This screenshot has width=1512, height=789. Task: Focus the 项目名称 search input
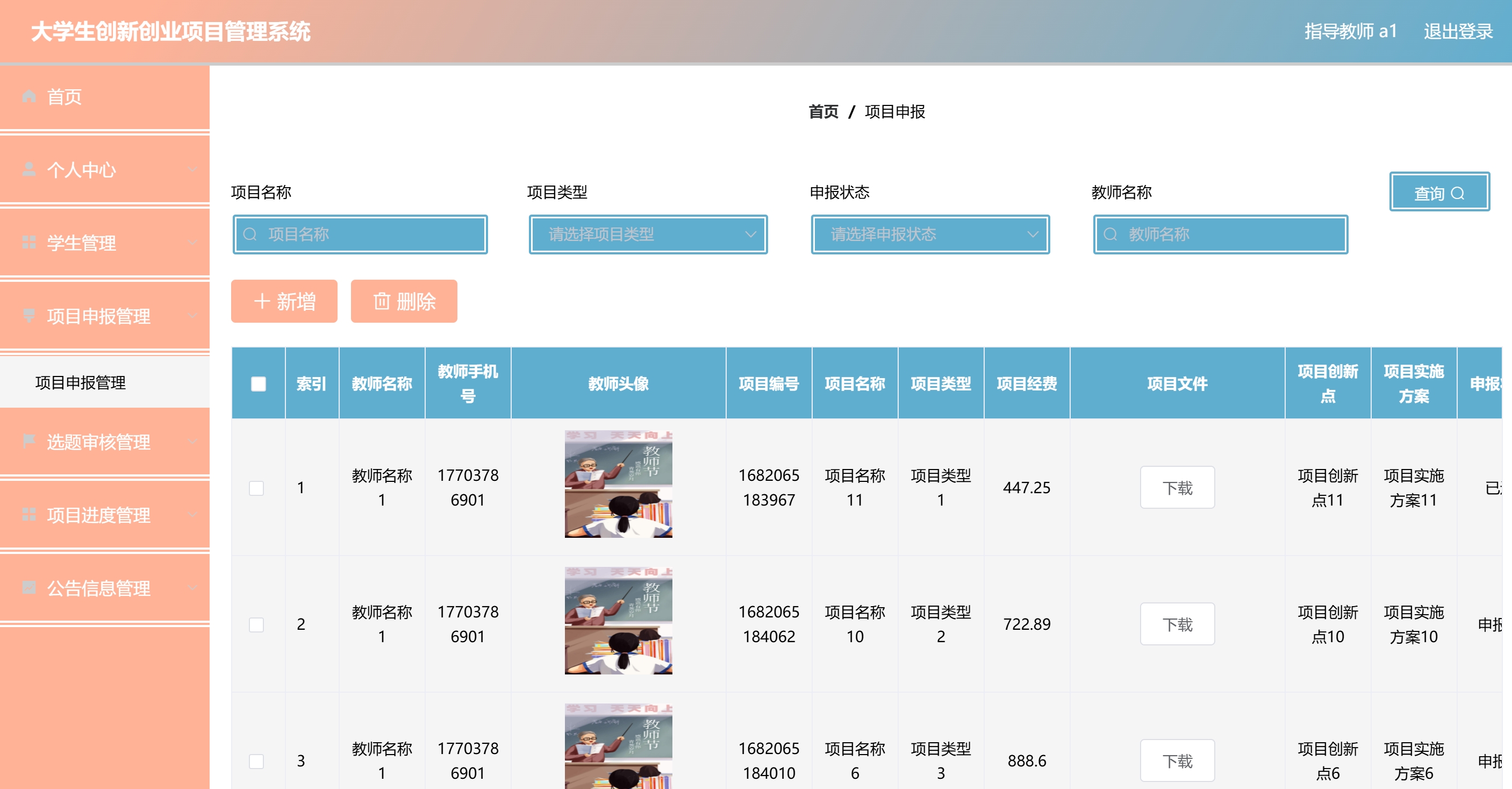tap(360, 234)
